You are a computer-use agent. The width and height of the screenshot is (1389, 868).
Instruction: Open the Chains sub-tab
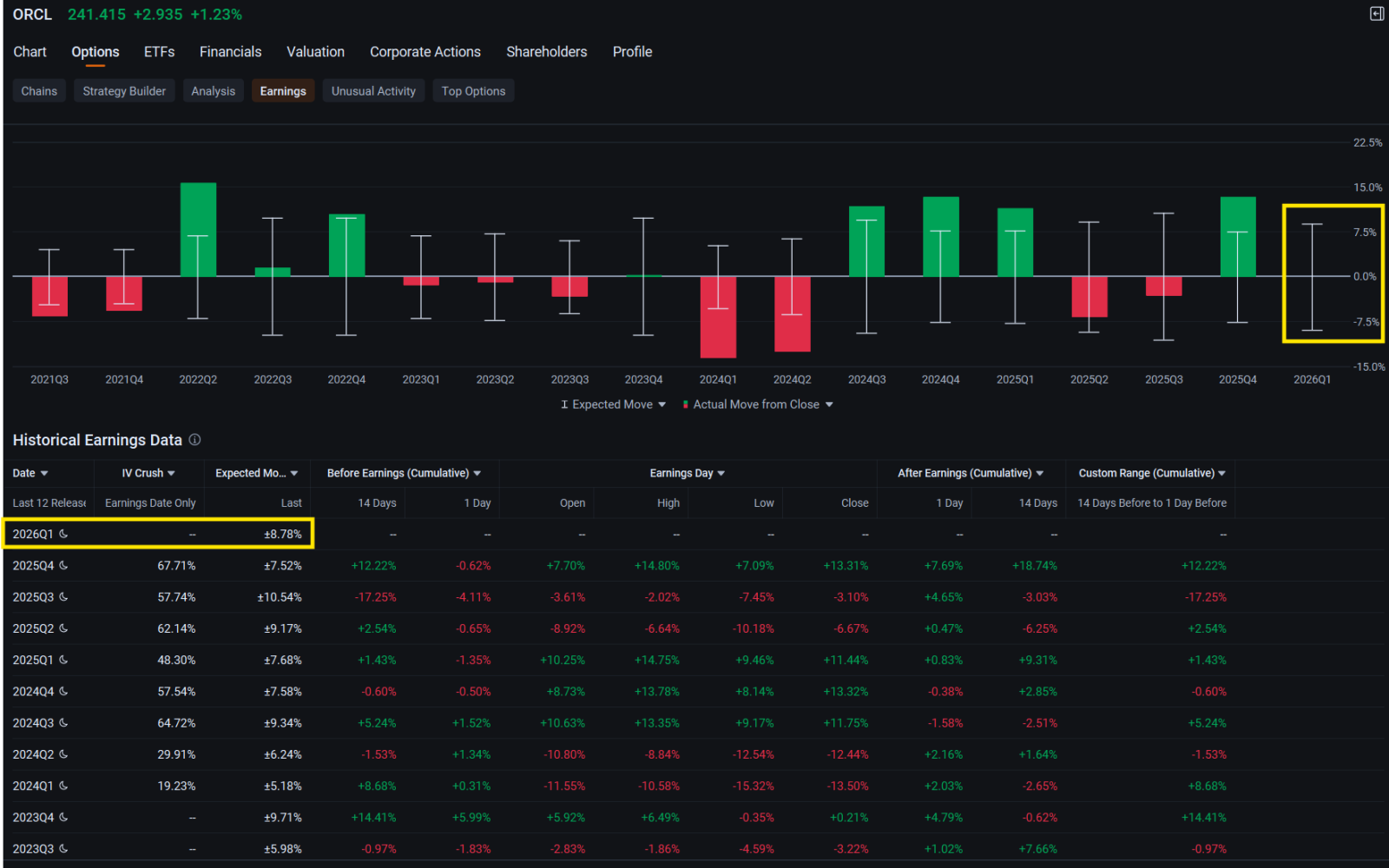(38, 90)
